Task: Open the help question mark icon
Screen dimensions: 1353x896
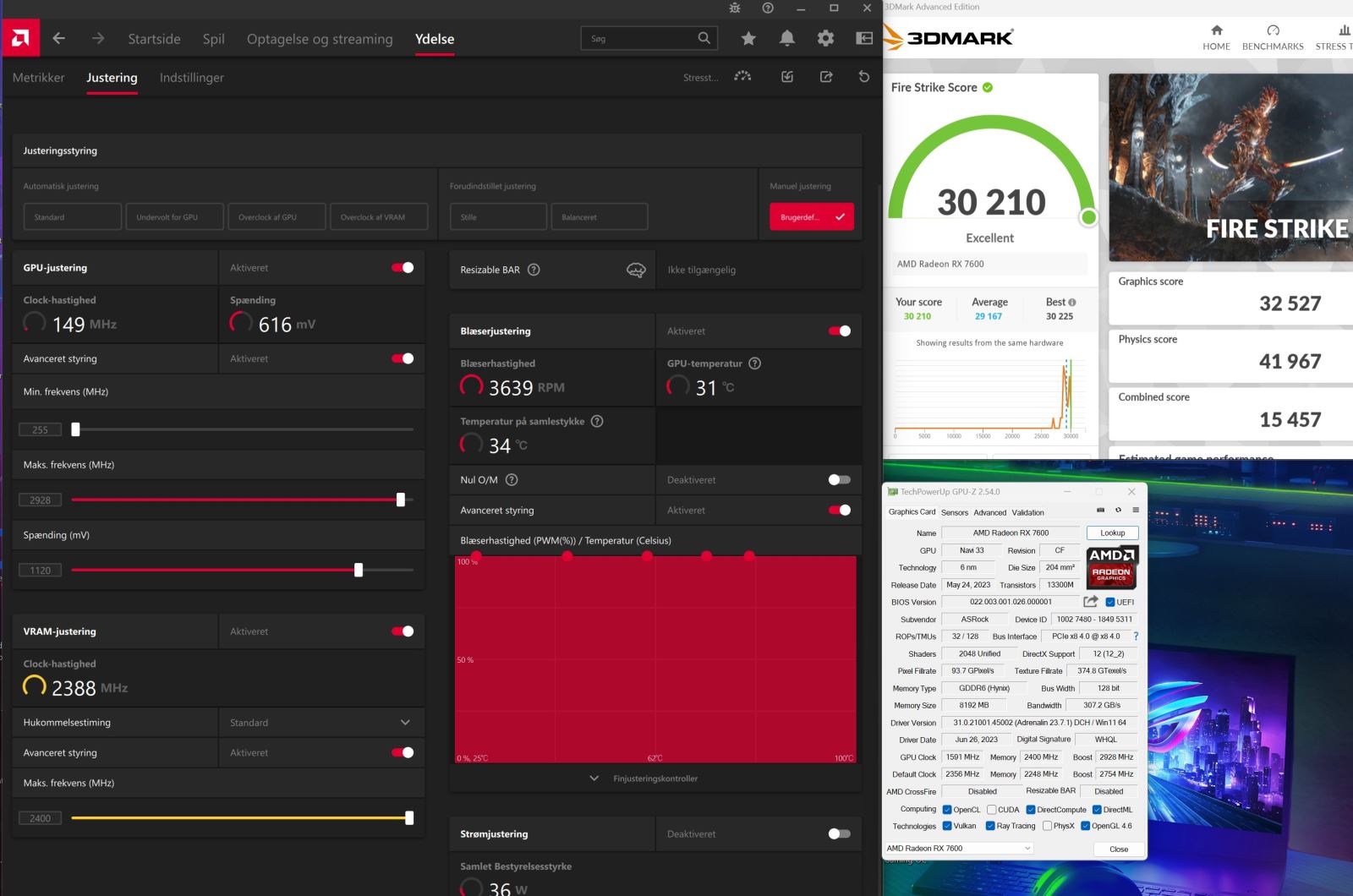Action: point(768,8)
